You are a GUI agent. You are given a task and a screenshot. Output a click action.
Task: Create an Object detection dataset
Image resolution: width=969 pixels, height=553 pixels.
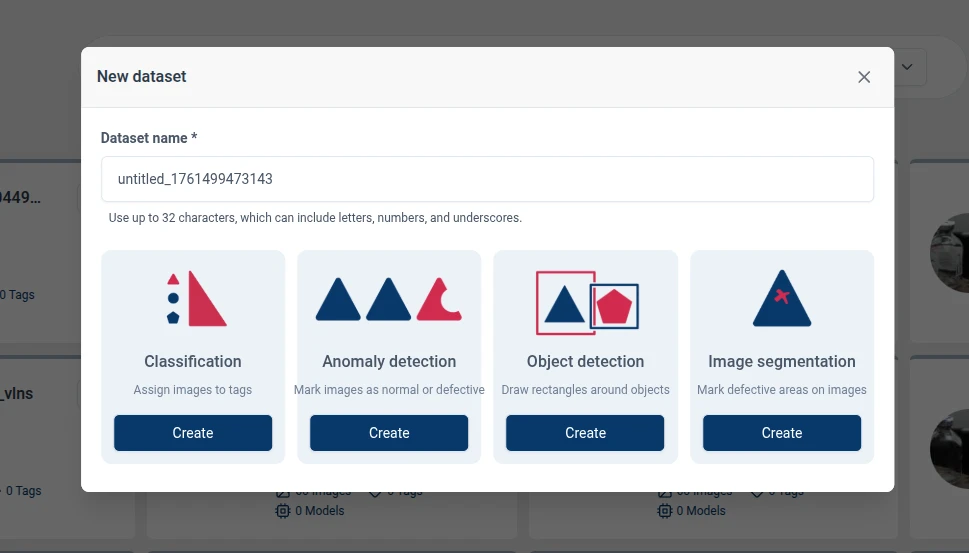(585, 433)
